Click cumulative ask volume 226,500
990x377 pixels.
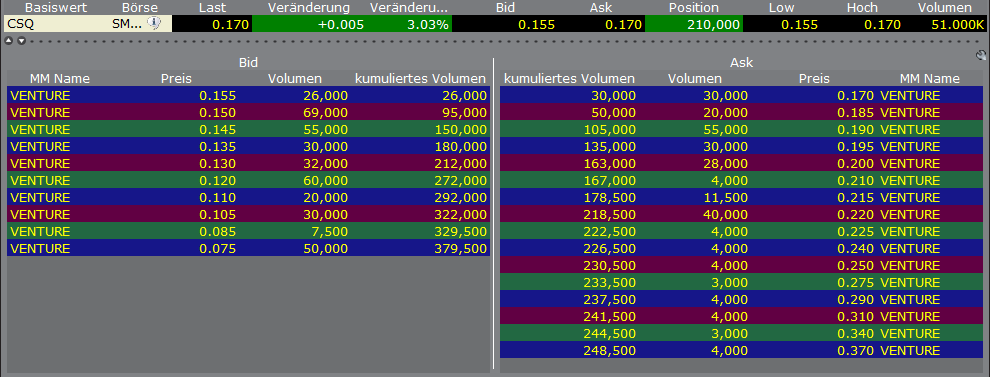tap(610, 248)
